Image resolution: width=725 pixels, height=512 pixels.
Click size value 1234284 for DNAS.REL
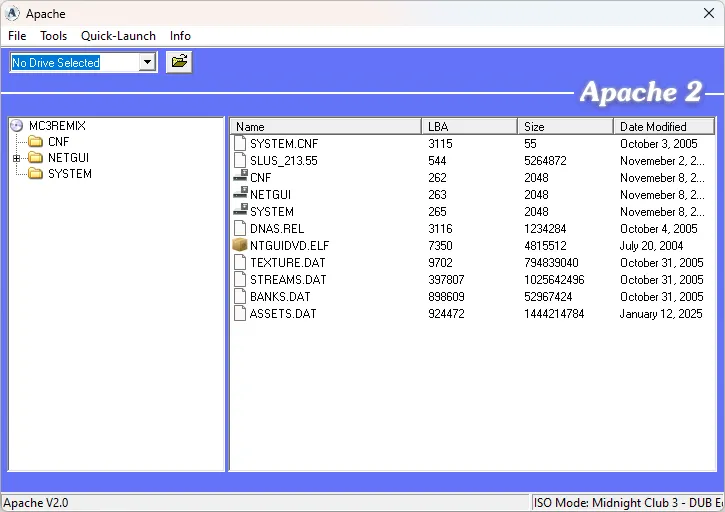545,229
